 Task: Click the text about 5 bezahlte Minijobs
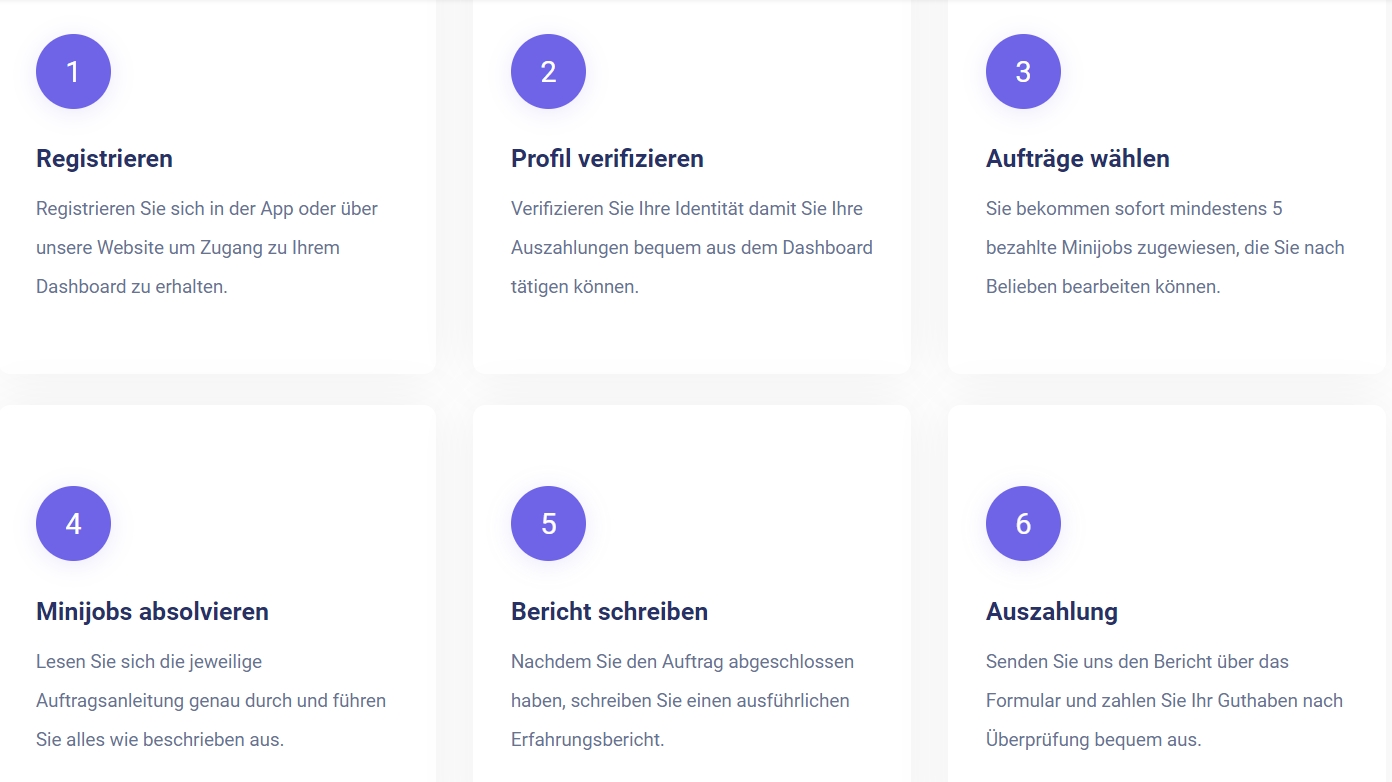(x=1165, y=247)
